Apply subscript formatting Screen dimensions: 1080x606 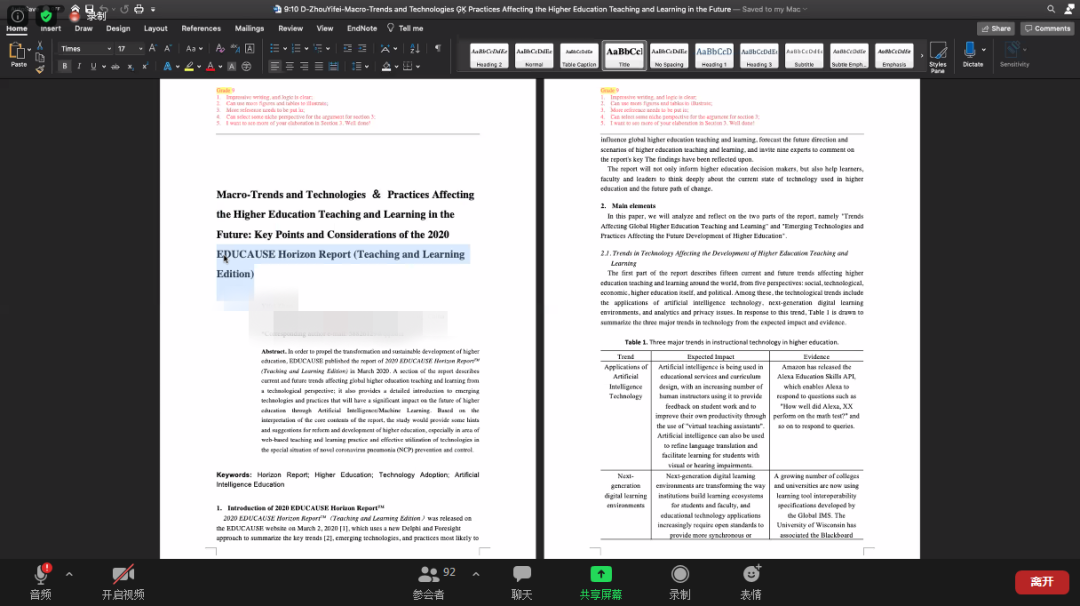pos(130,67)
